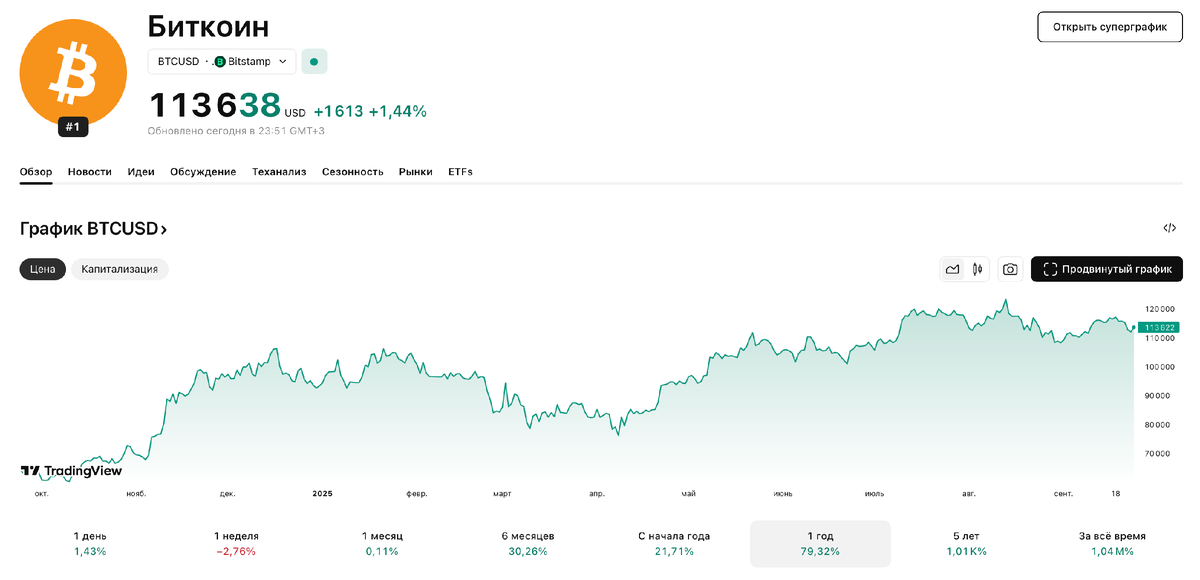
Task: Switch to the Новости tab
Action: [89, 171]
